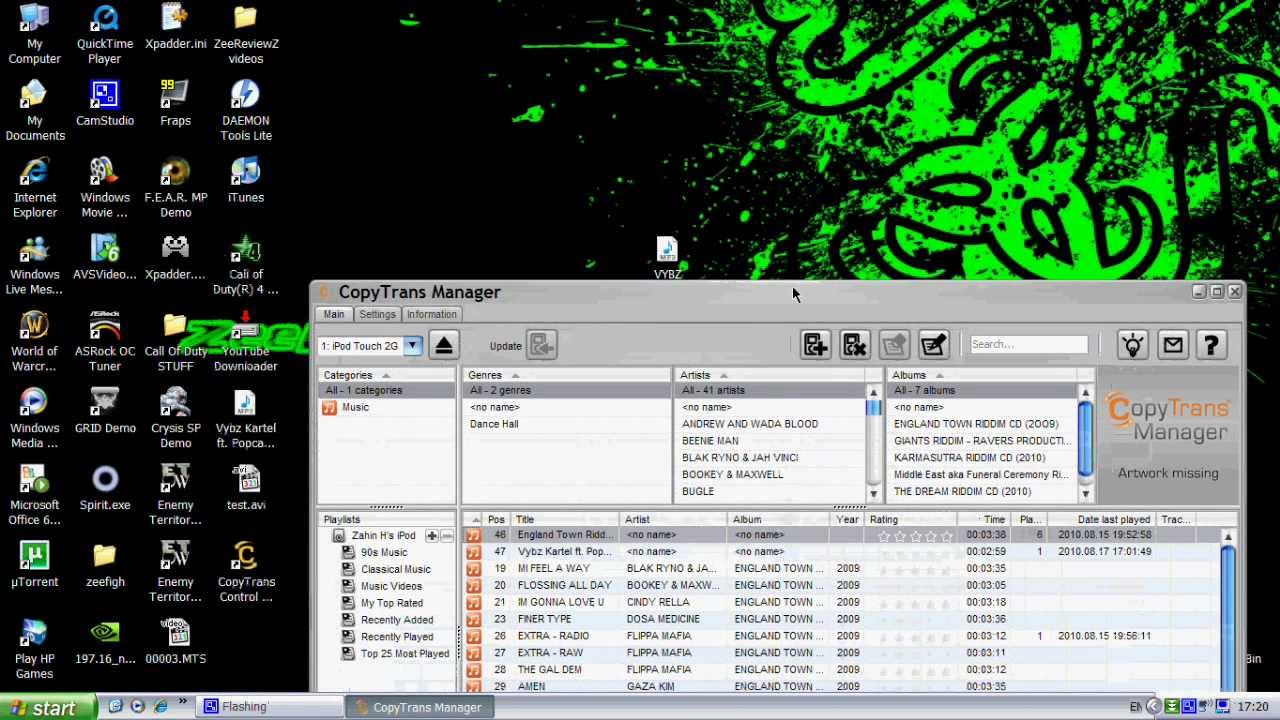
Task: Add a playlist with the plus icon
Action: pyautogui.click(x=432, y=536)
